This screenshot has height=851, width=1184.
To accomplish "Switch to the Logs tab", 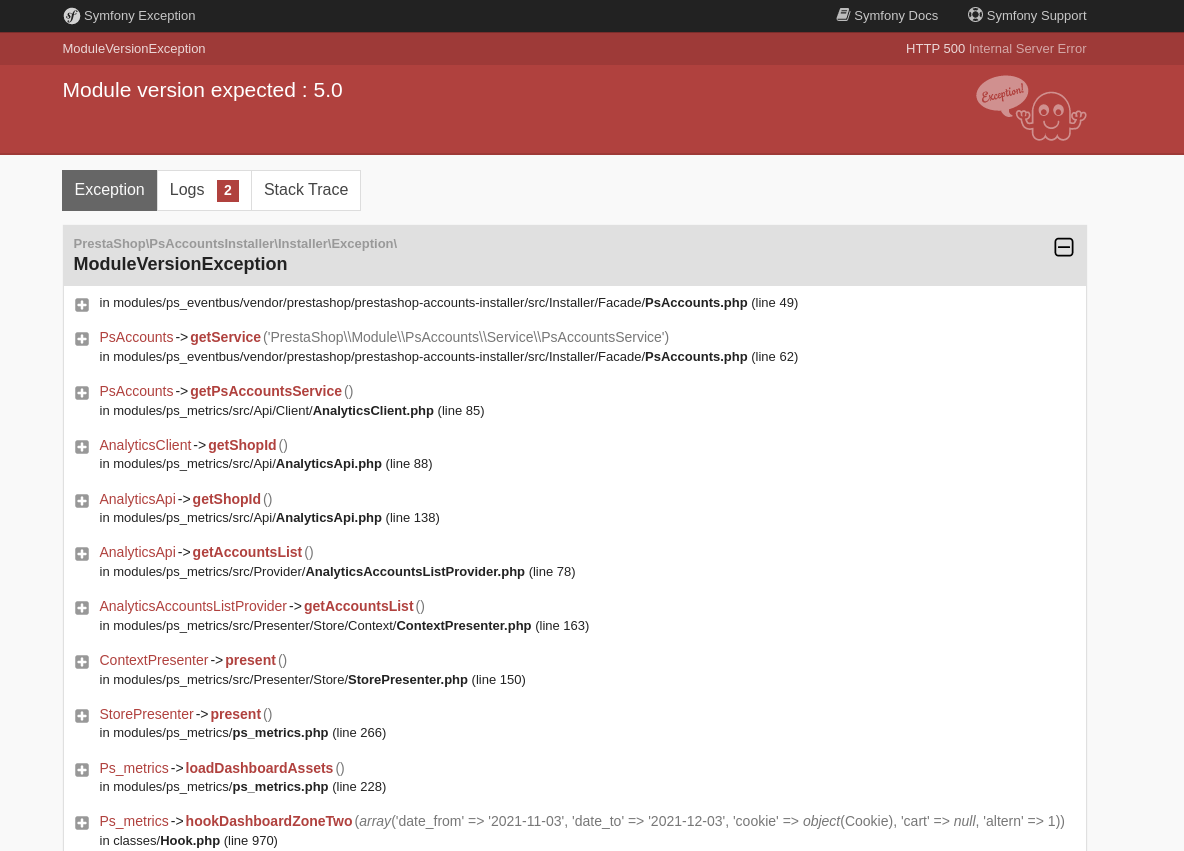I will click(204, 190).
